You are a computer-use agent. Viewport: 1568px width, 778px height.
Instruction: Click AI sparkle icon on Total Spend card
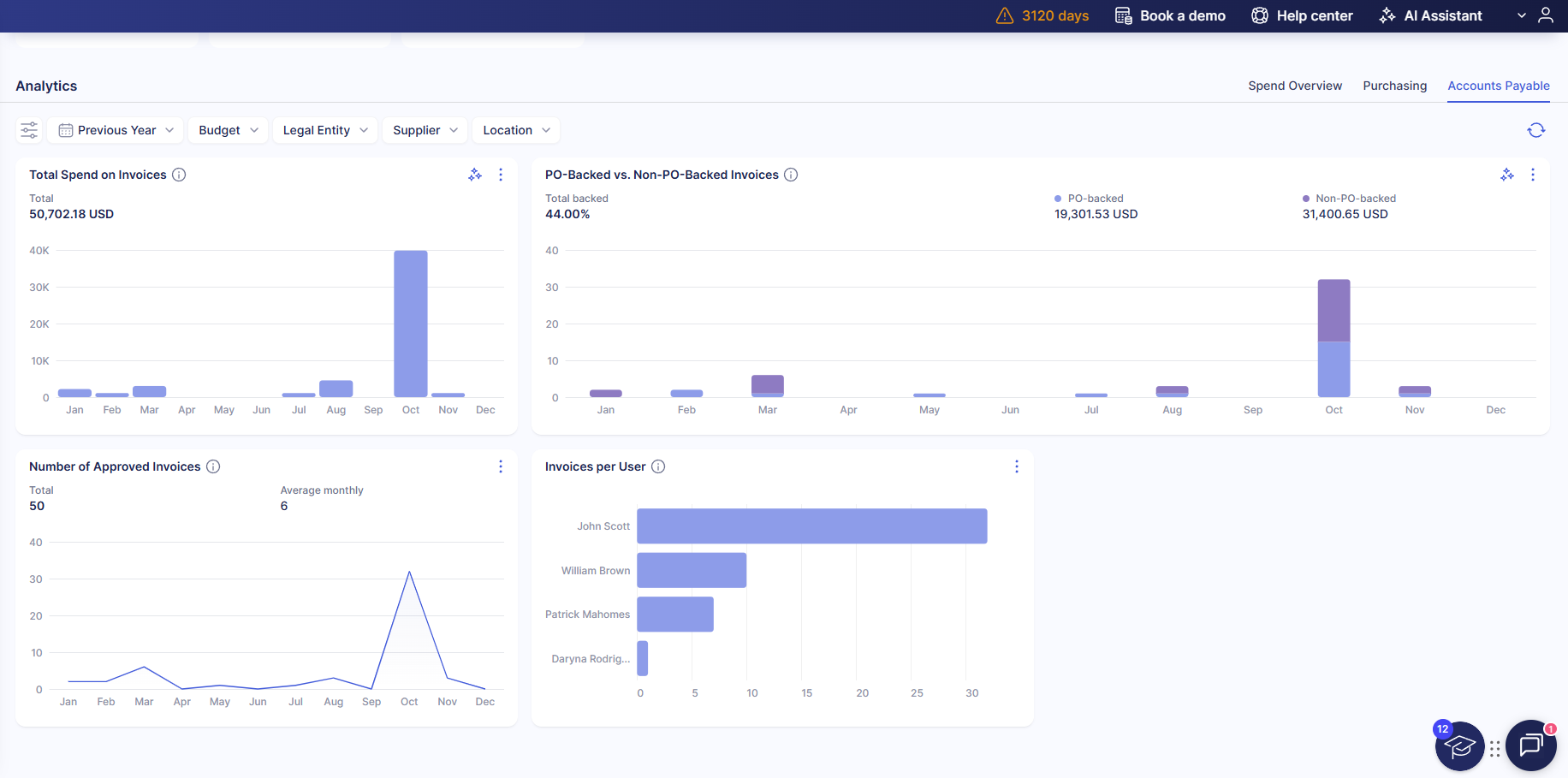475,175
